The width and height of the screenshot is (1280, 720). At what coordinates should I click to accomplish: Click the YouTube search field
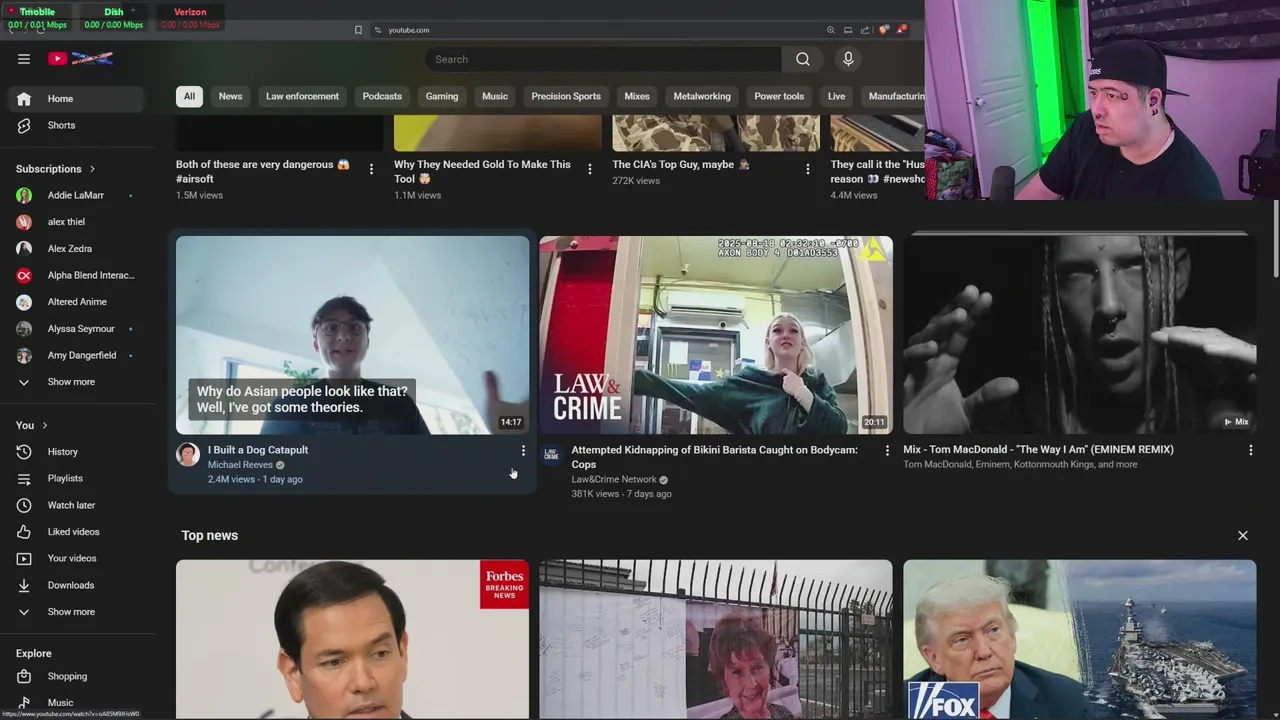tap(604, 59)
